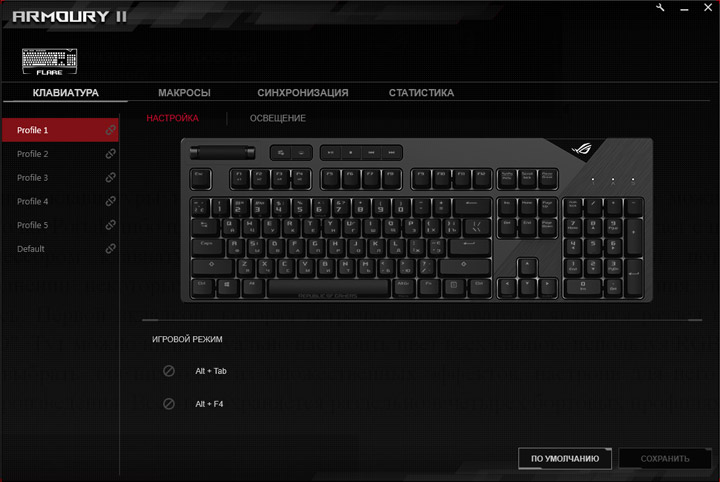Click the link icon beside Profile 1
This screenshot has width=720, height=482.
point(111,130)
